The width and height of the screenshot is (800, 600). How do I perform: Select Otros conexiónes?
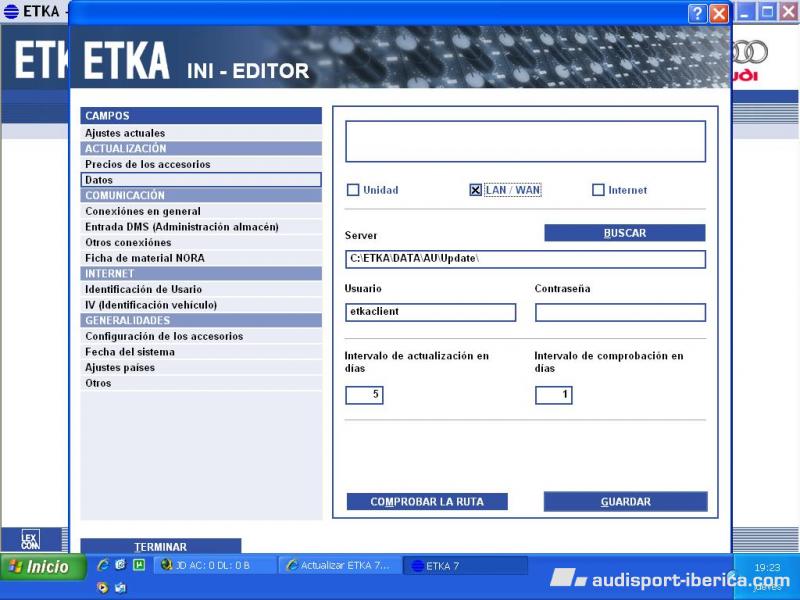201,242
